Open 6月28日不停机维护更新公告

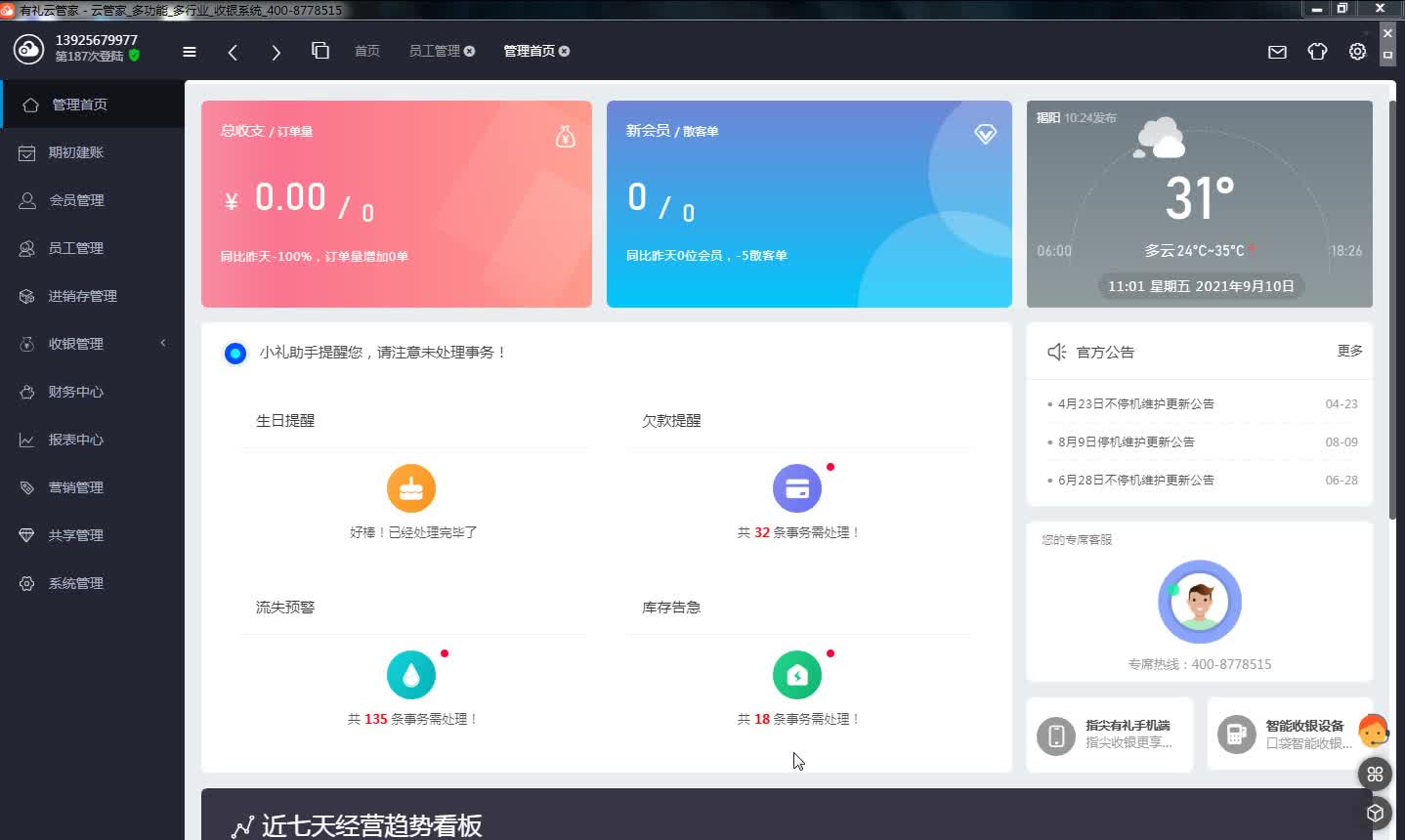pos(1136,480)
